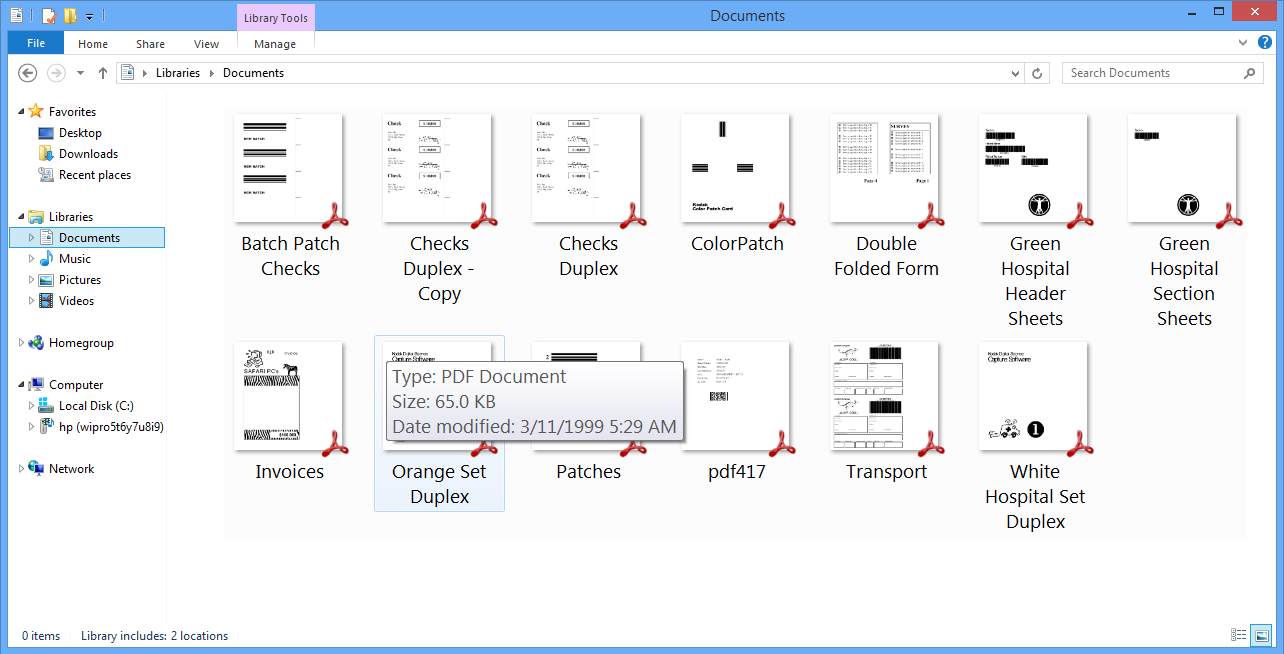Click the Refresh button in the address bar
This screenshot has width=1284, height=654.
[x=1037, y=72]
